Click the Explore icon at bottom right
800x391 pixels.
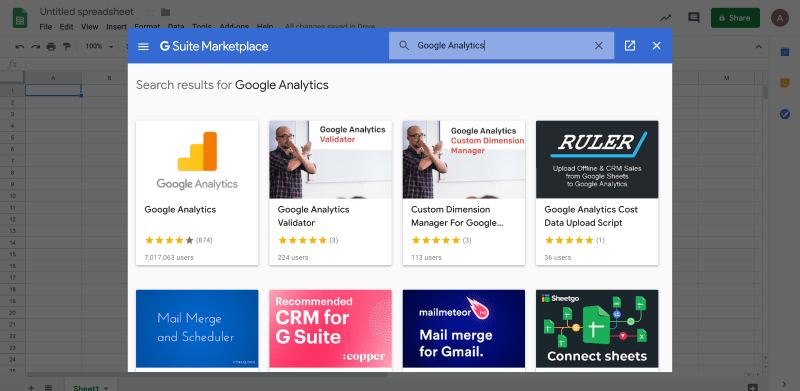click(x=752, y=387)
